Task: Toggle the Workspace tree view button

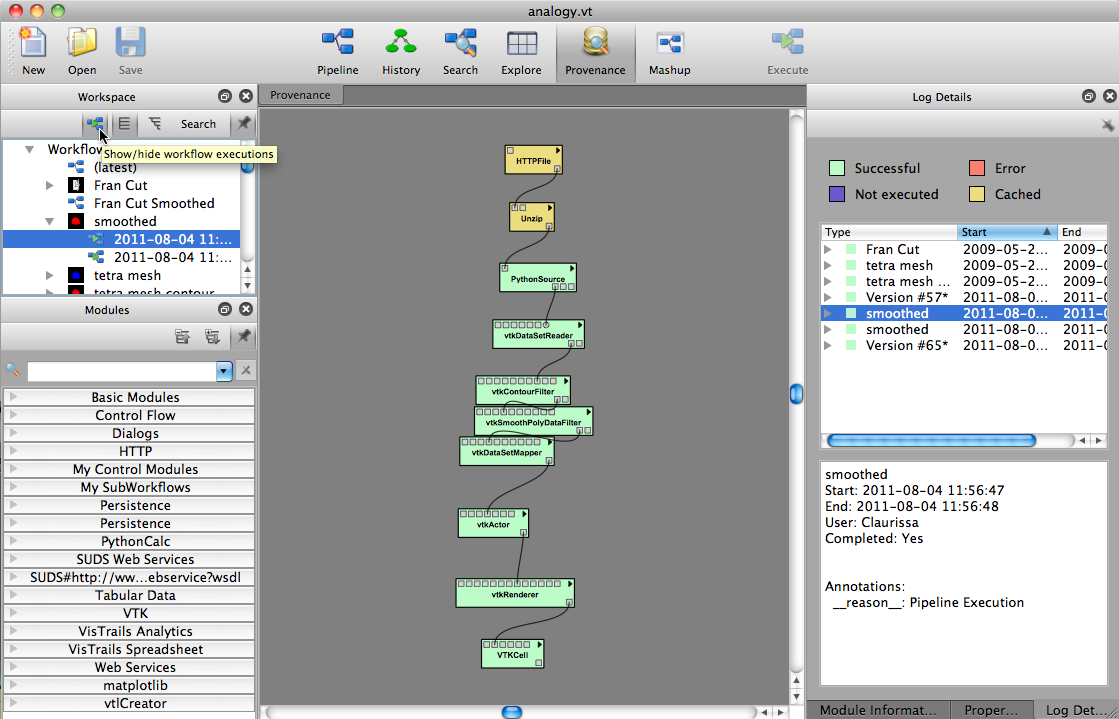Action: click(154, 124)
